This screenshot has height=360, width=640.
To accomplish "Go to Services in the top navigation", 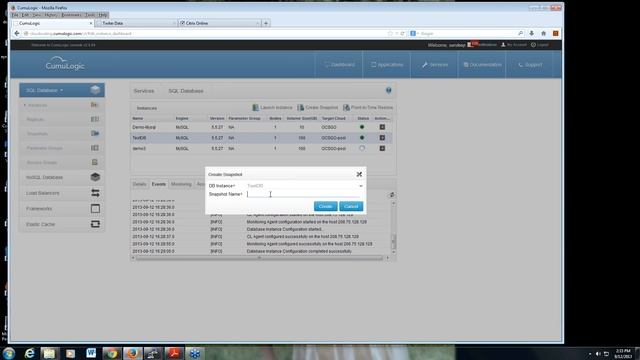I will pos(435,64).
